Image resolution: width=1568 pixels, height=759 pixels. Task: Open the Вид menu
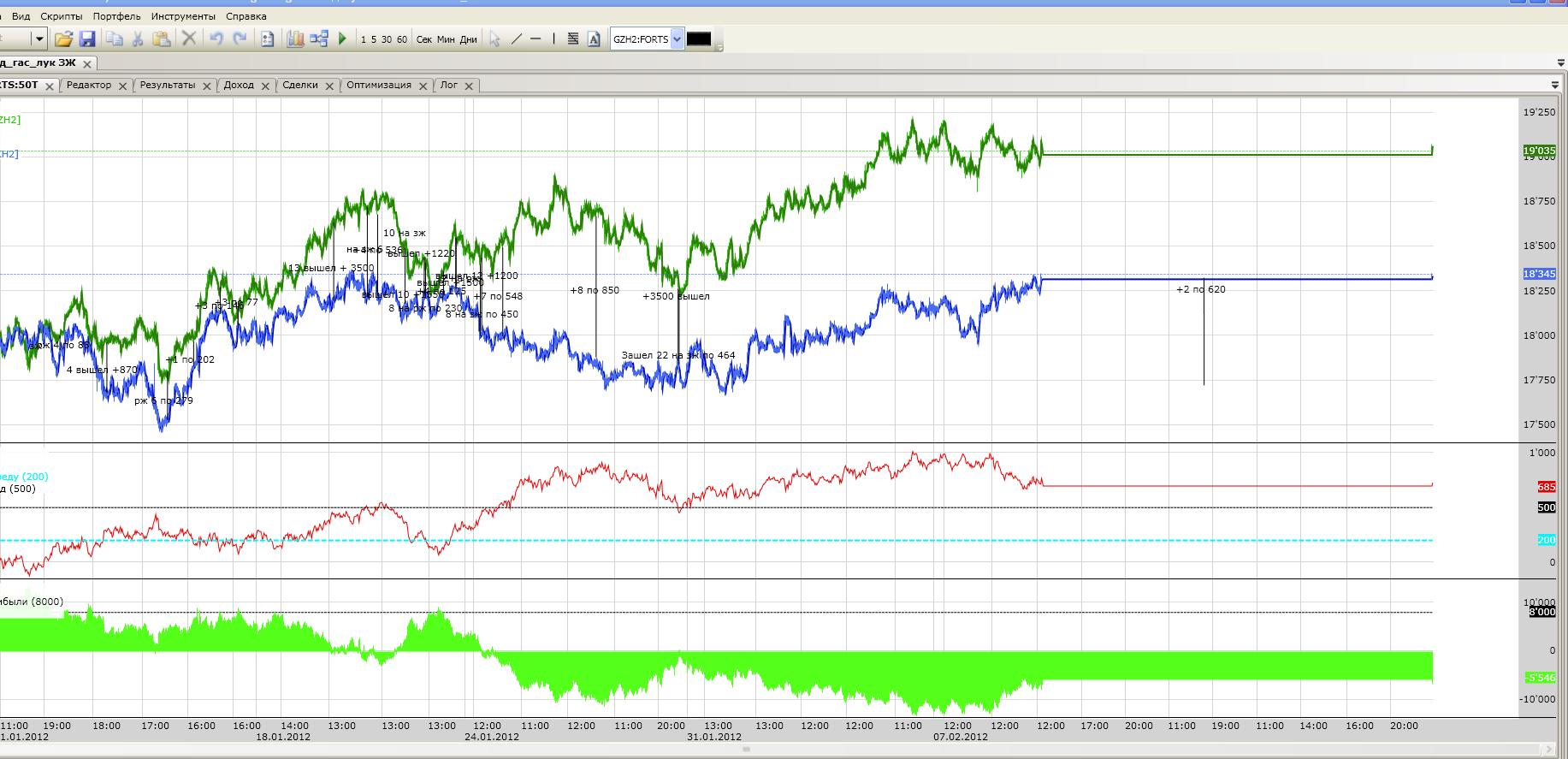pos(21,16)
